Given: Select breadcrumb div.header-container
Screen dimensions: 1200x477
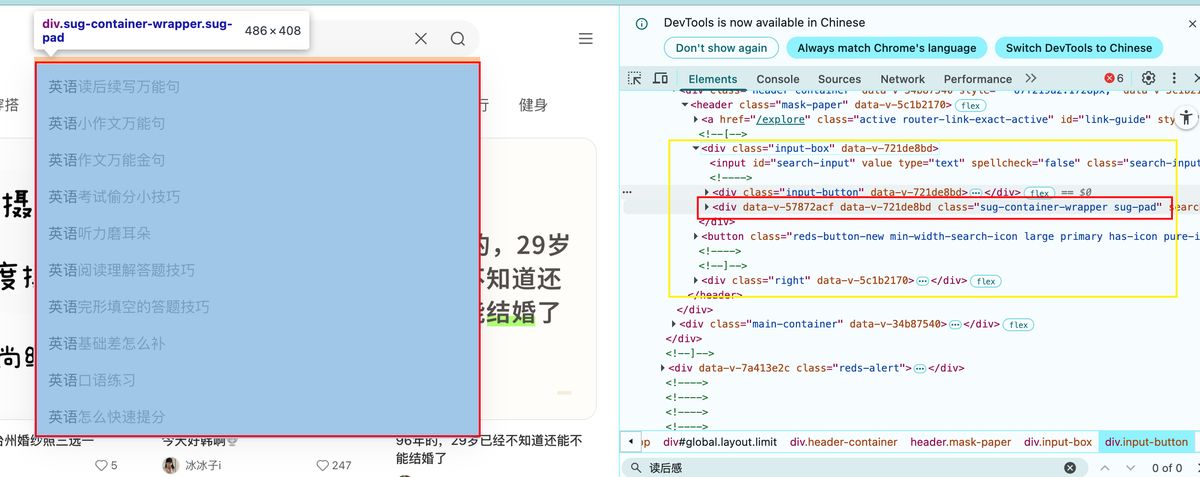Looking at the screenshot, I should click(844, 441).
